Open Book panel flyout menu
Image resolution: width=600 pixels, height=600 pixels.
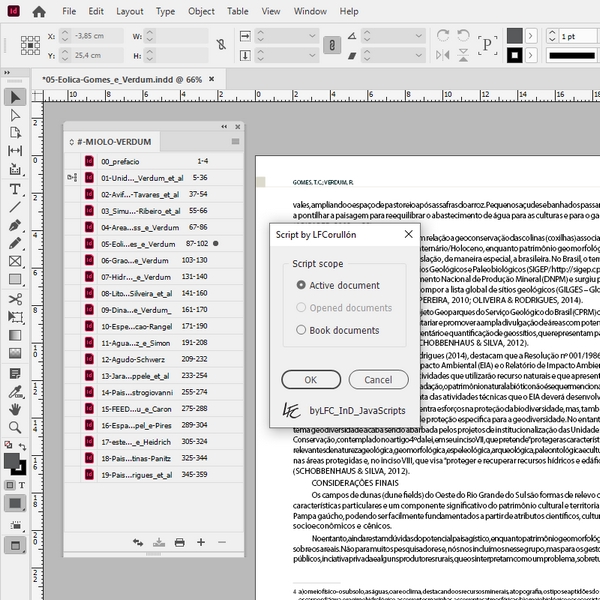click(235, 142)
